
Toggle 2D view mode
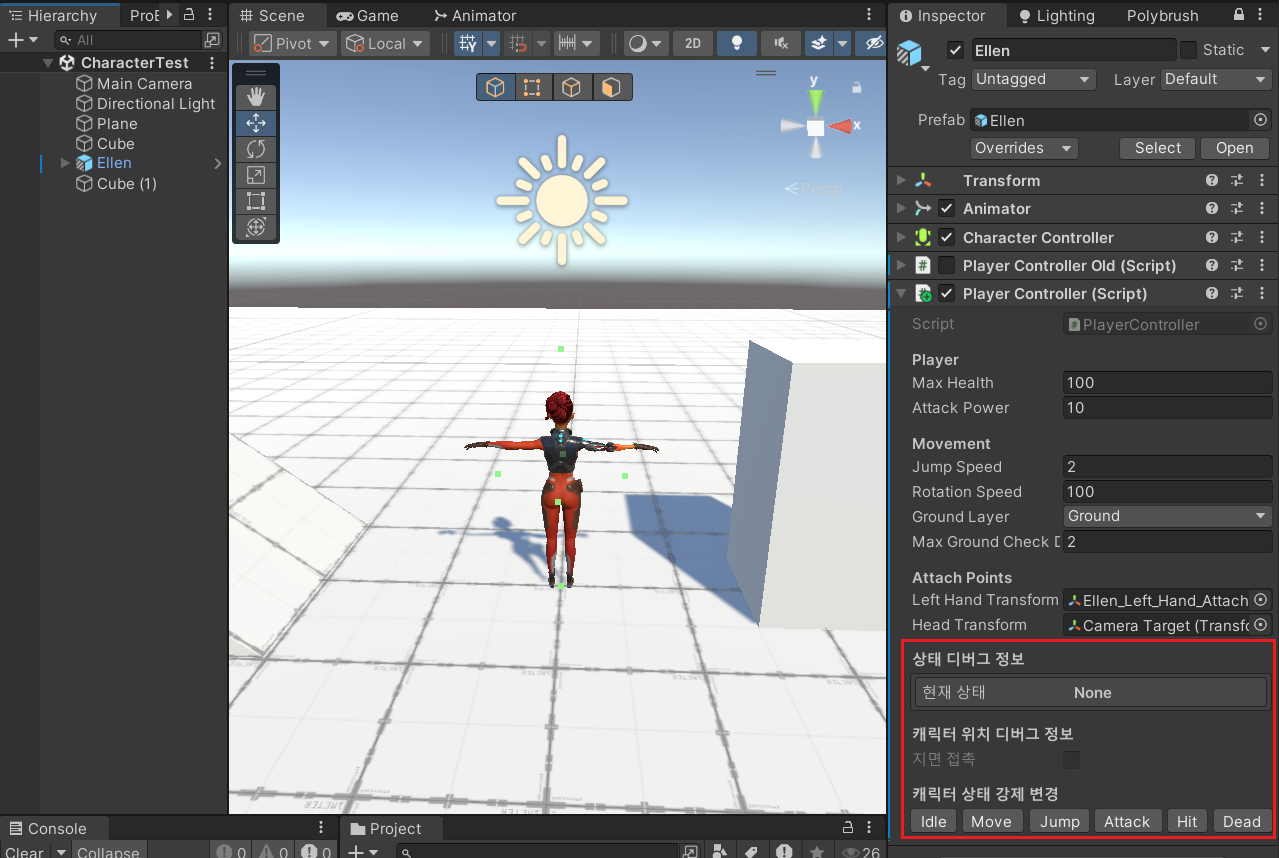(x=692, y=43)
